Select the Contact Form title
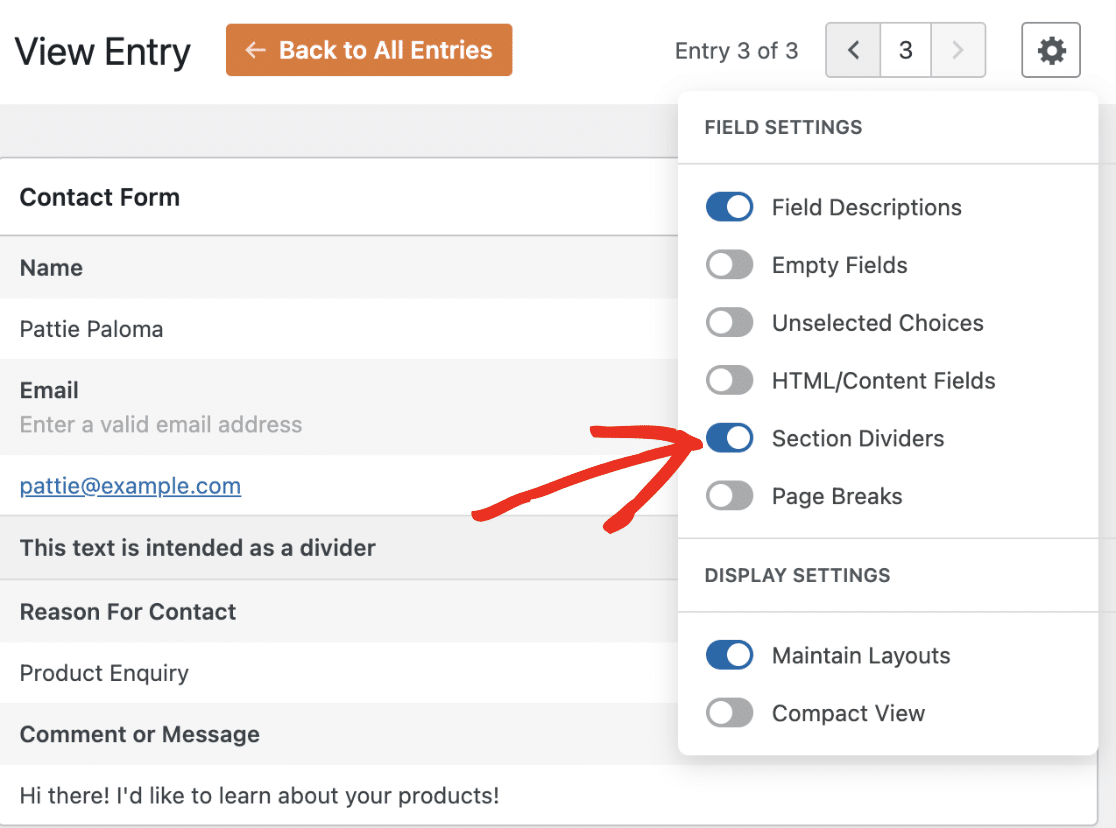Viewport: 1116px width, 828px height. (x=100, y=197)
